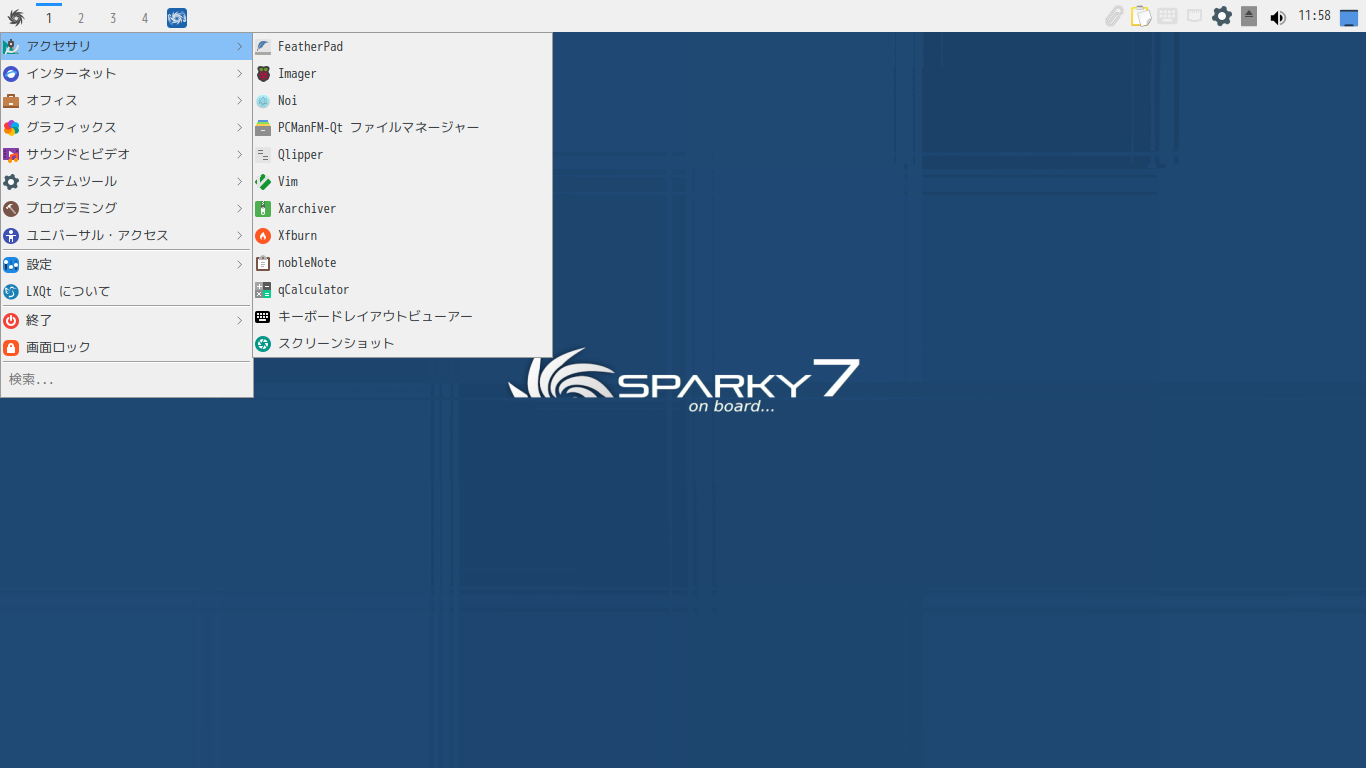
Task: Launch FeatherPad from its feather icon
Action: click(263, 47)
